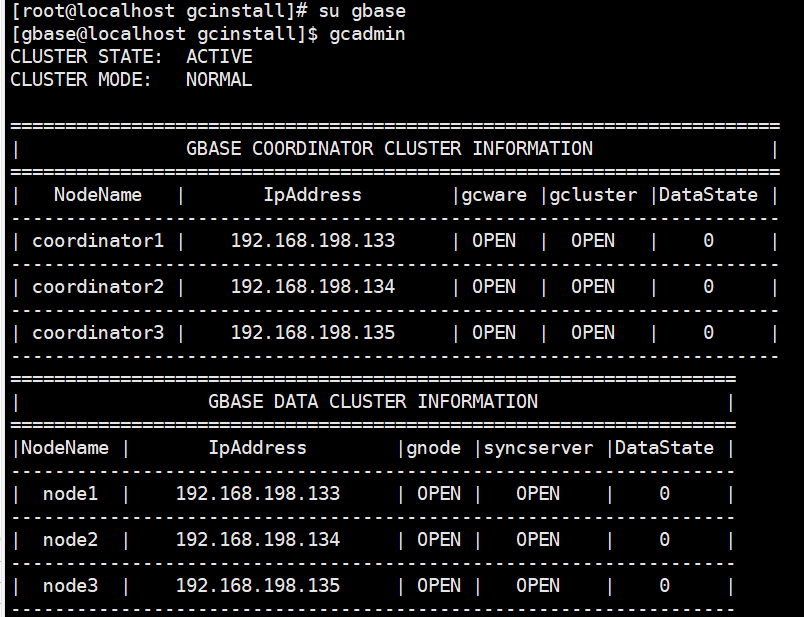The image size is (804, 617).
Task: Click the gcluster column header
Action: point(593,195)
